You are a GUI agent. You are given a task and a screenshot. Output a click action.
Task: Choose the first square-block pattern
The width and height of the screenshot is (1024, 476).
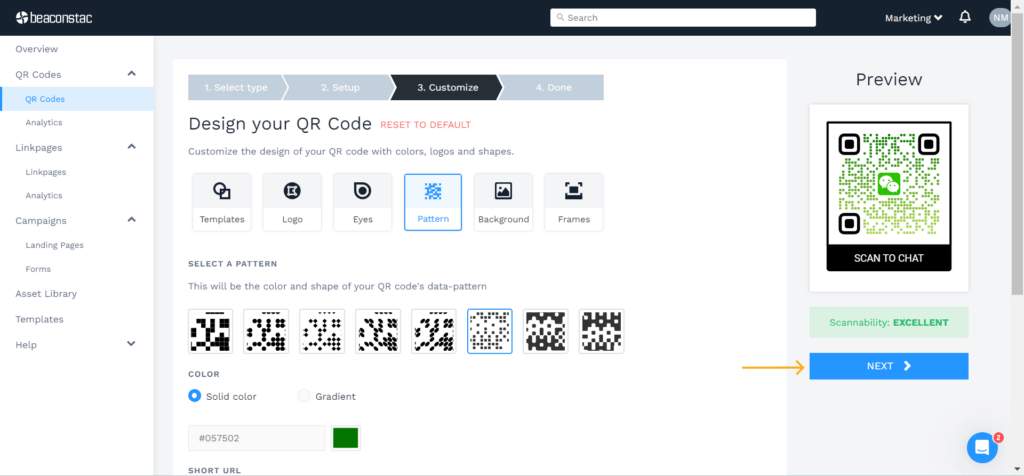click(210, 331)
